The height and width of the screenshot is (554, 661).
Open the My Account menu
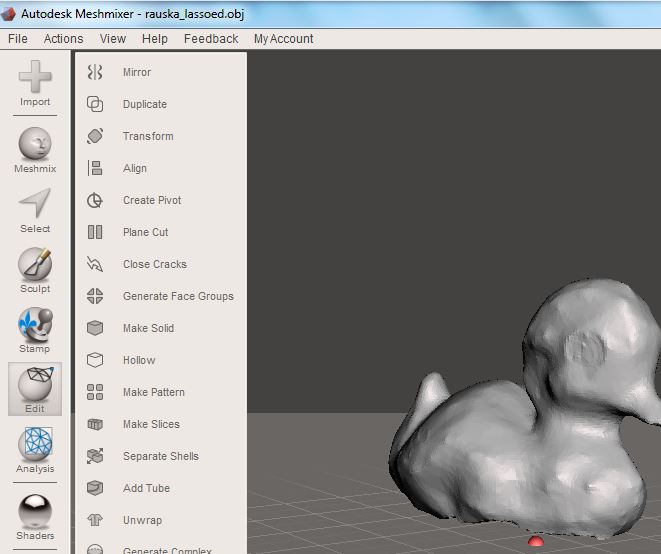(x=284, y=39)
